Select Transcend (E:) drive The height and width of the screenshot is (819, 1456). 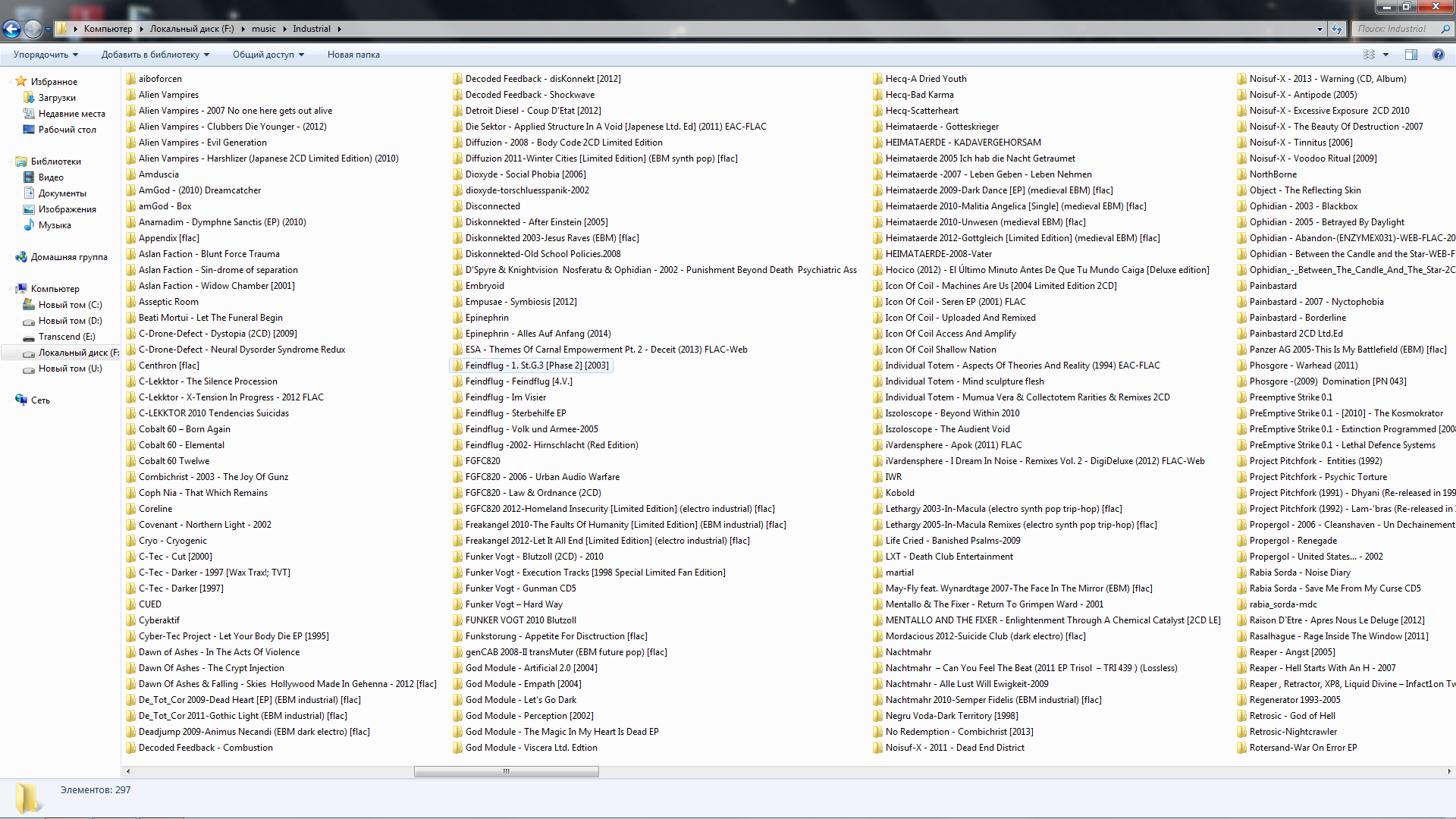pyautogui.click(x=67, y=337)
